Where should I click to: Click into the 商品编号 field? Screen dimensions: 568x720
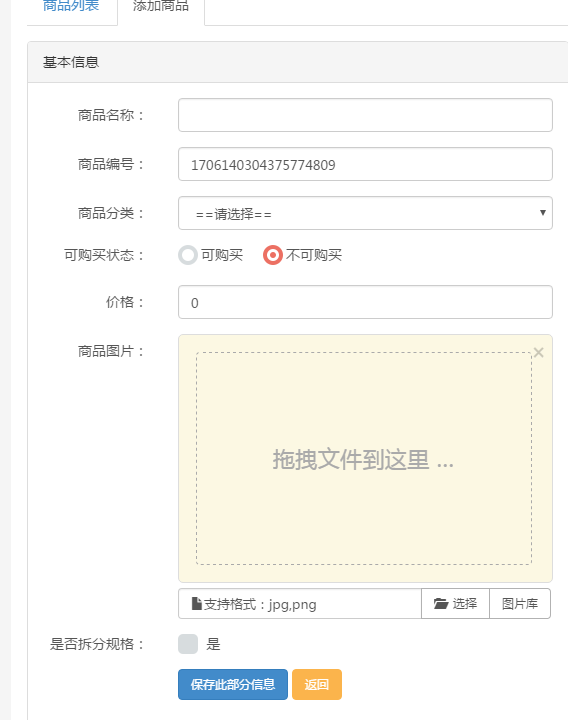365,164
